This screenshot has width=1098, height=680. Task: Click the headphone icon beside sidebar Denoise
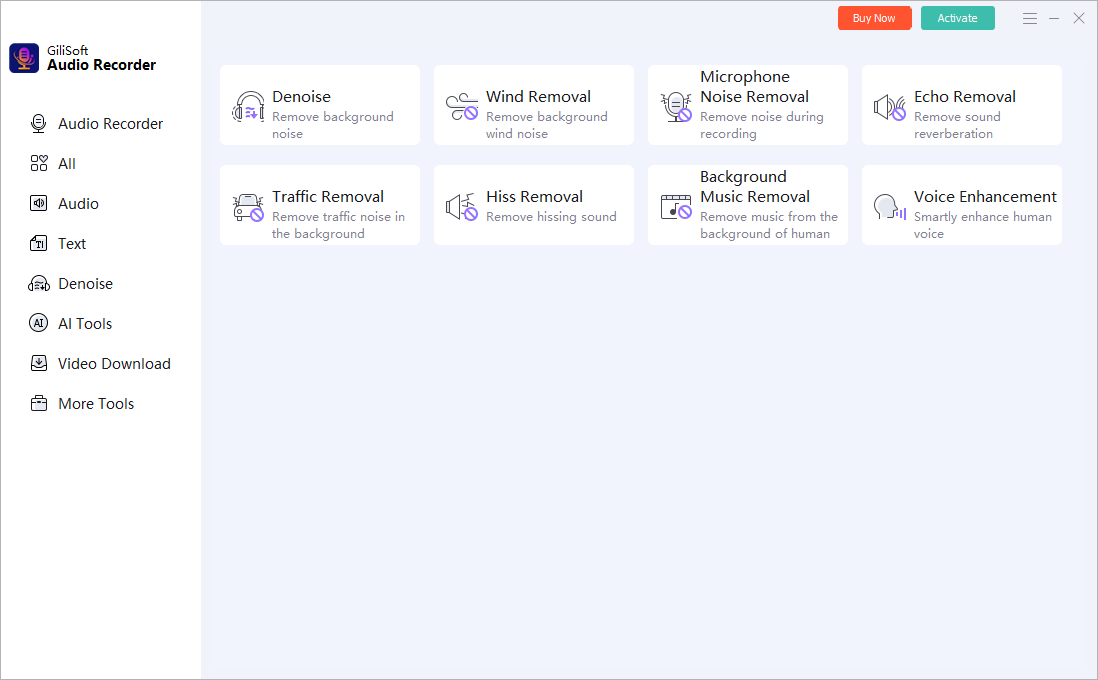[x=39, y=284]
